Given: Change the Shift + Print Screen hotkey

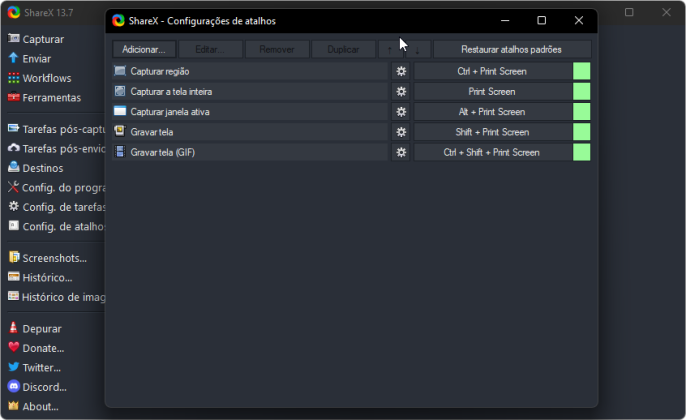Looking at the screenshot, I should click(493, 132).
